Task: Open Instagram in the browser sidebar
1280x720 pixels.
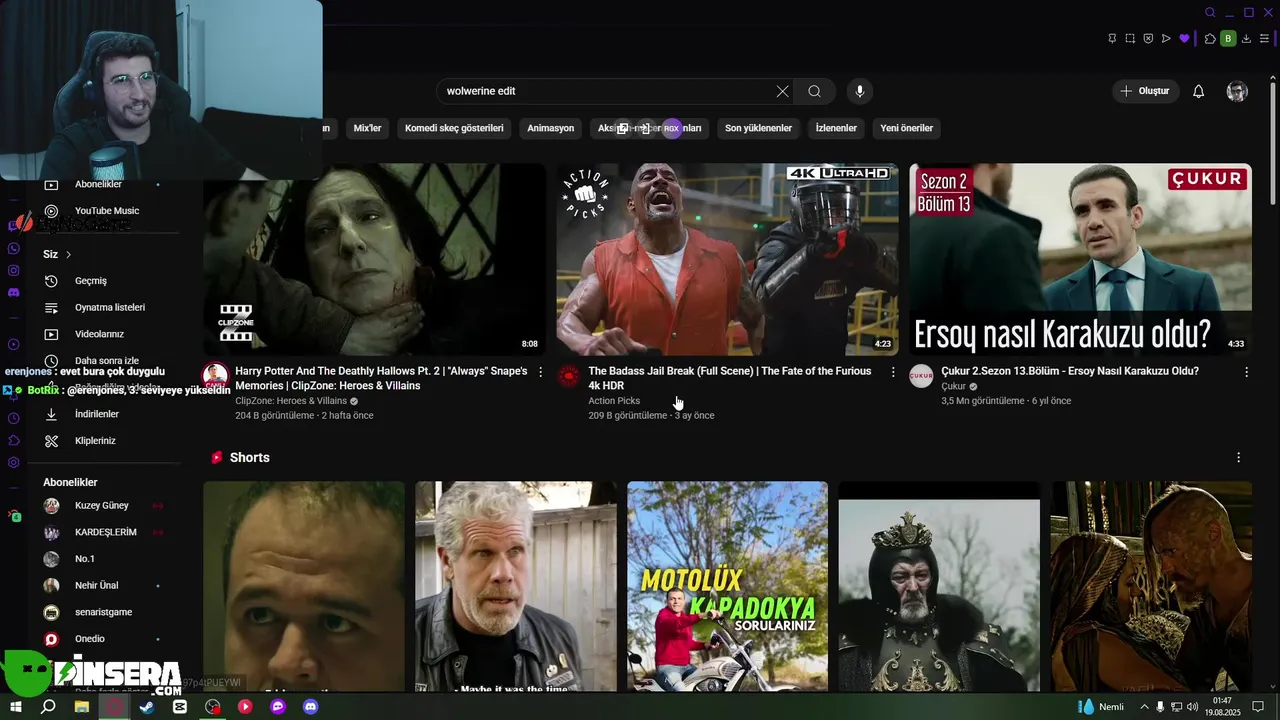Action: [14, 270]
